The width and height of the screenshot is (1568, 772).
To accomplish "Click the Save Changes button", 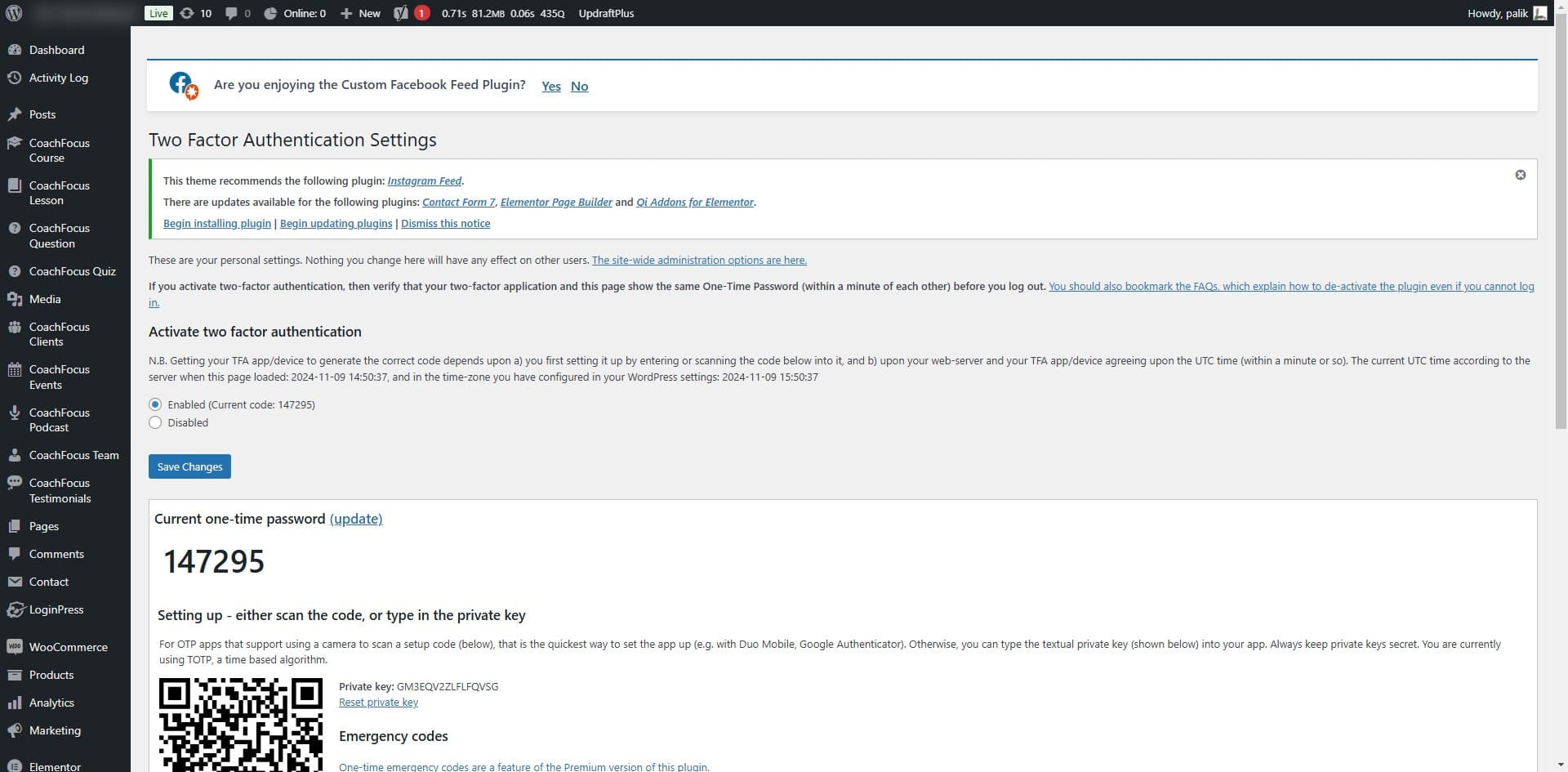I will coord(189,466).
